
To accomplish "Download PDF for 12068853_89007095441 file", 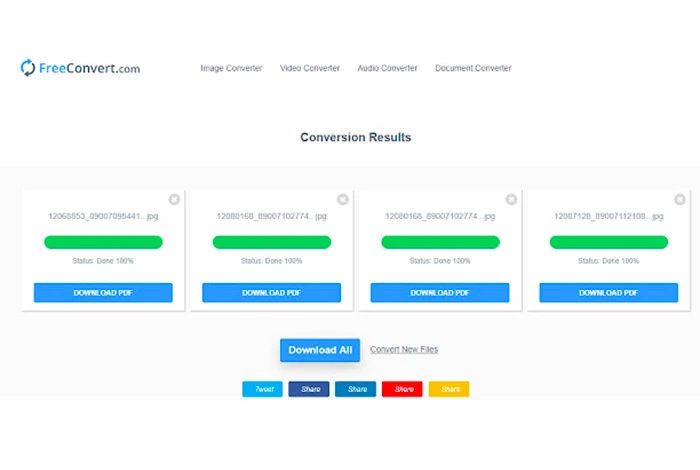I will tap(103, 292).
